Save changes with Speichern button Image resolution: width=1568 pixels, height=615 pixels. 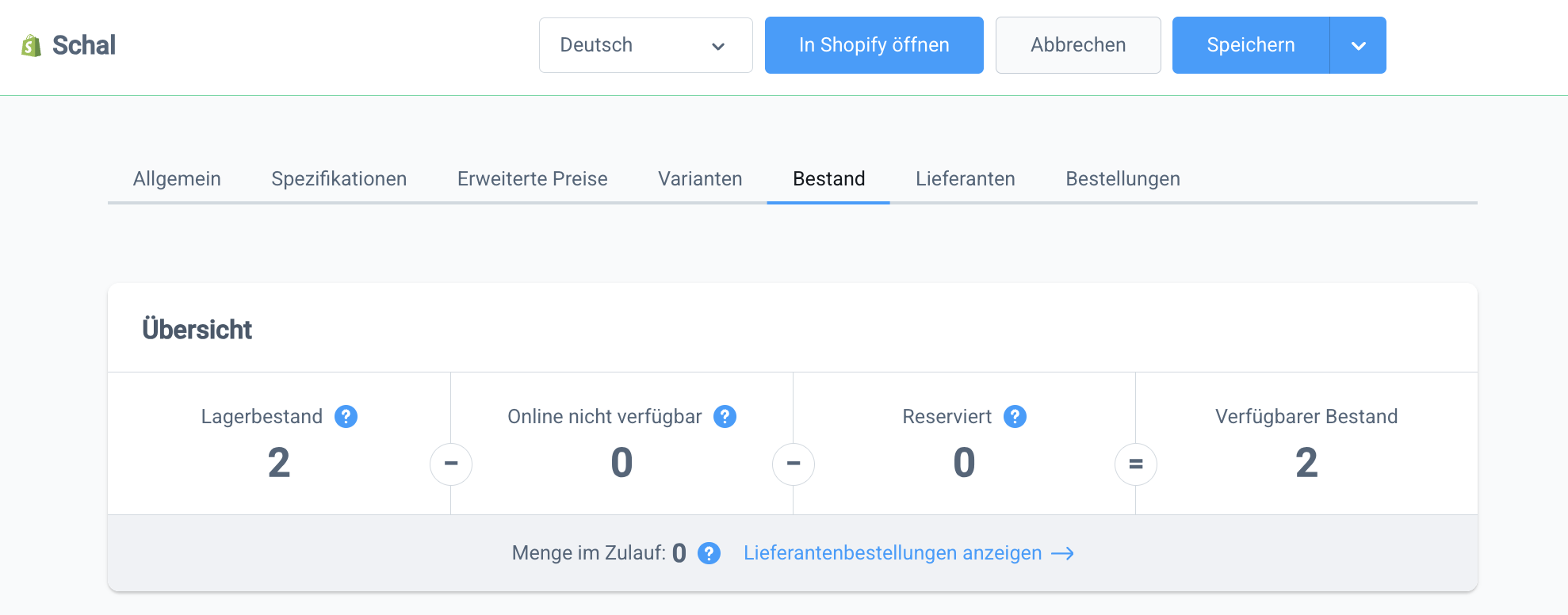(1250, 45)
